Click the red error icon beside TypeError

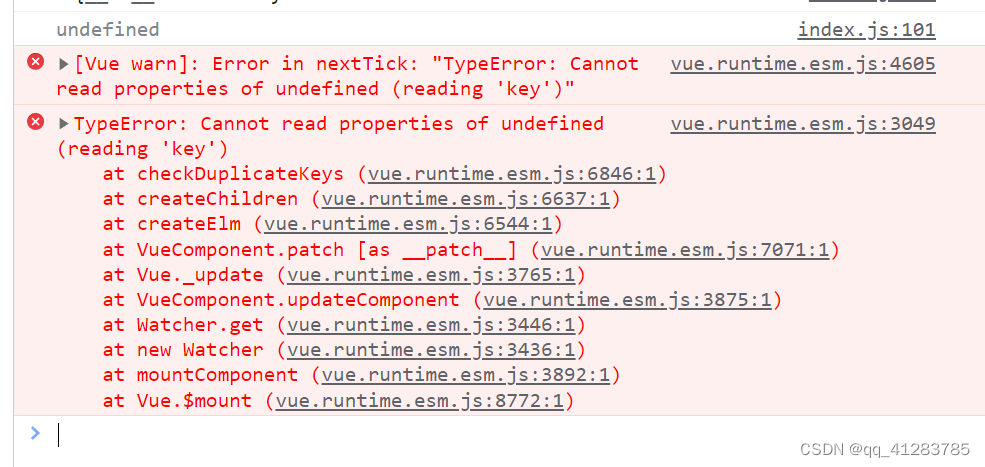pos(36,121)
